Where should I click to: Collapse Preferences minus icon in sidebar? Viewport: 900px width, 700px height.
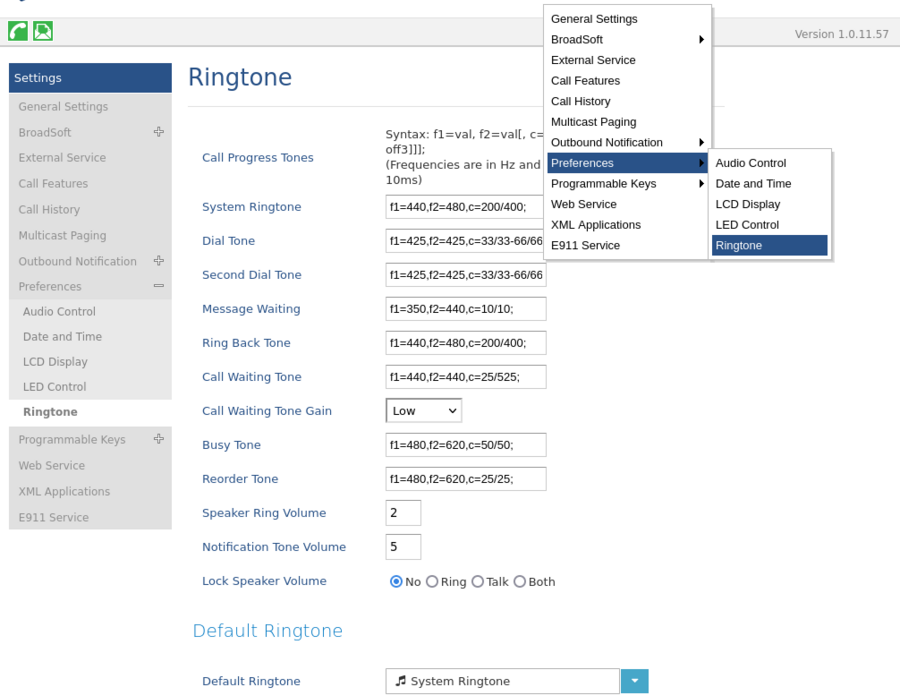coord(159,286)
